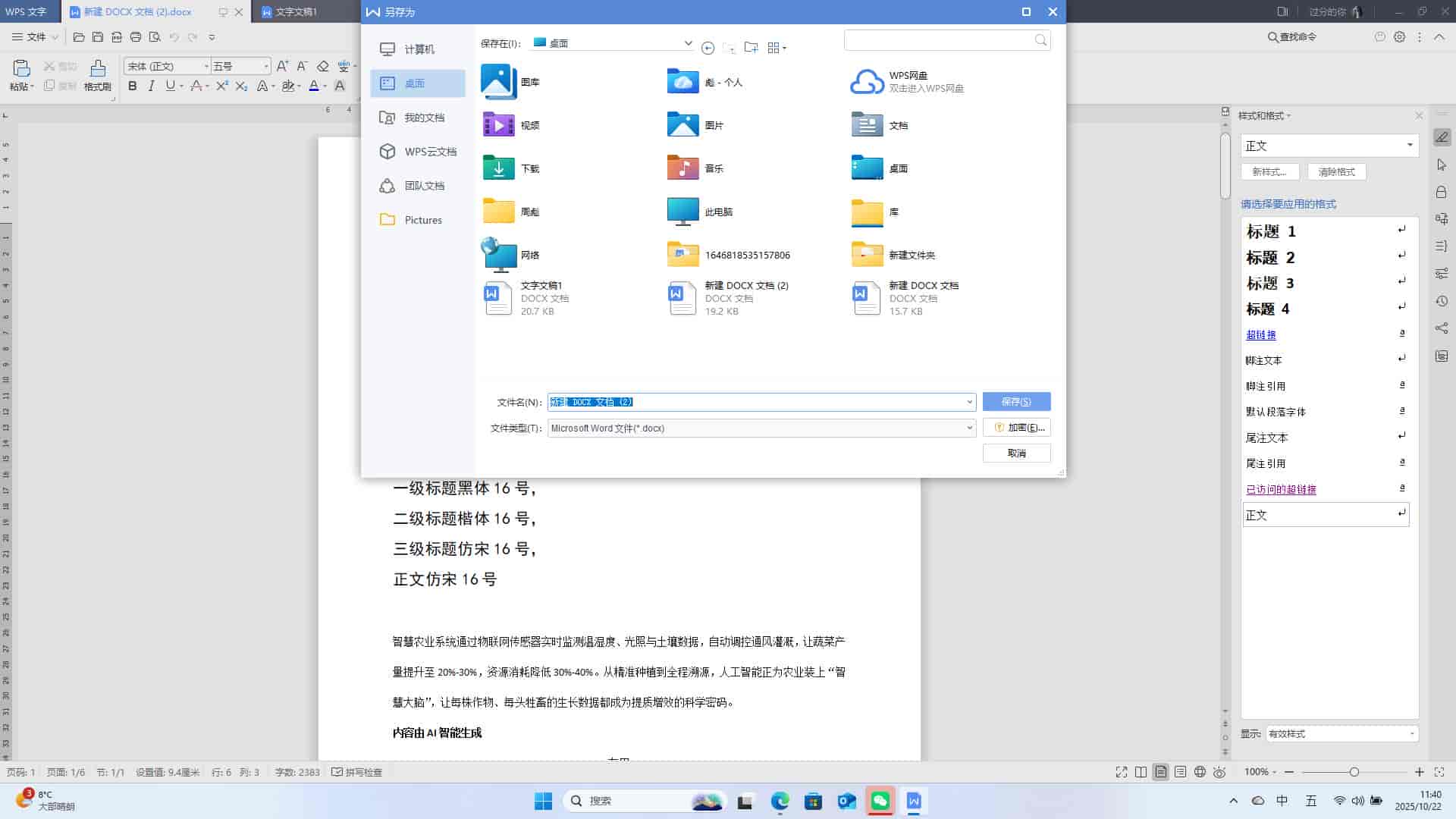
Task: Toggle underline formatting
Action: coord(171,86)
